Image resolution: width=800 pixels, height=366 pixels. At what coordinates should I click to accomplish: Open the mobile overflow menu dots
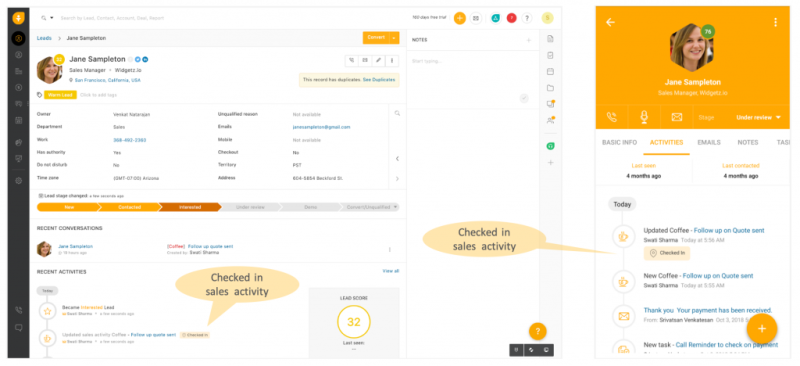click(x=776, y=22)
